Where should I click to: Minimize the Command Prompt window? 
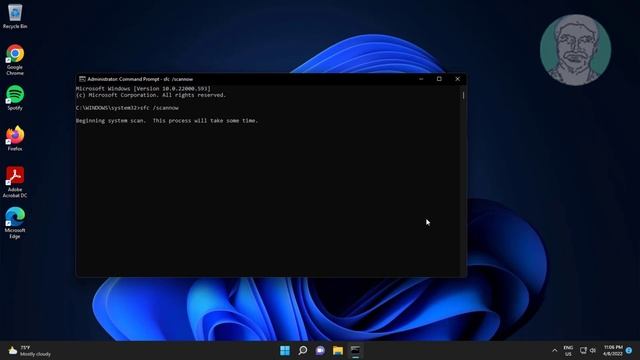(421, 79)
